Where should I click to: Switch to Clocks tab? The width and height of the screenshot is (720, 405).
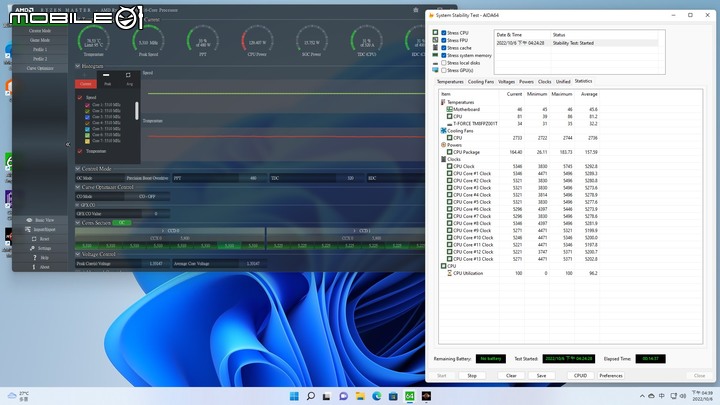545,81
